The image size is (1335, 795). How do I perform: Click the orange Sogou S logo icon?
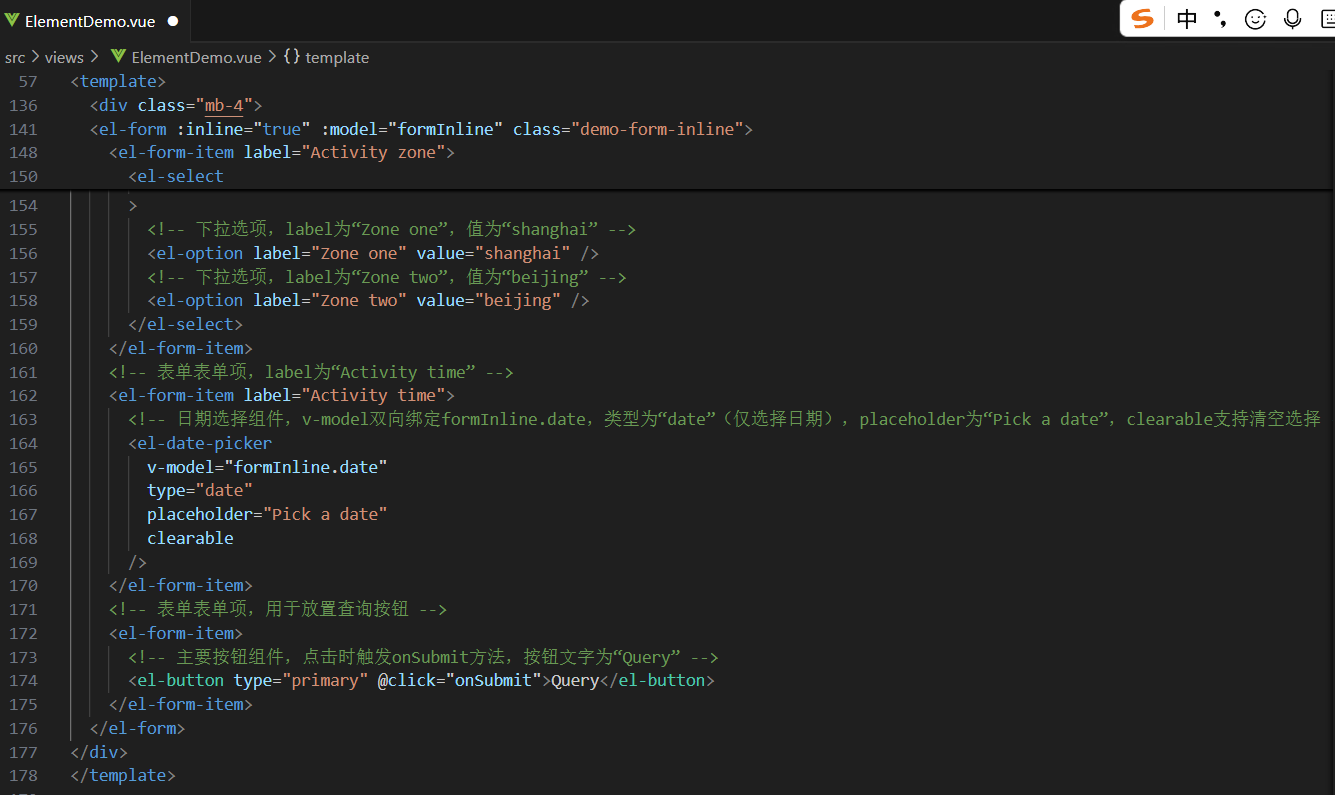click(x=1142, y=19)
